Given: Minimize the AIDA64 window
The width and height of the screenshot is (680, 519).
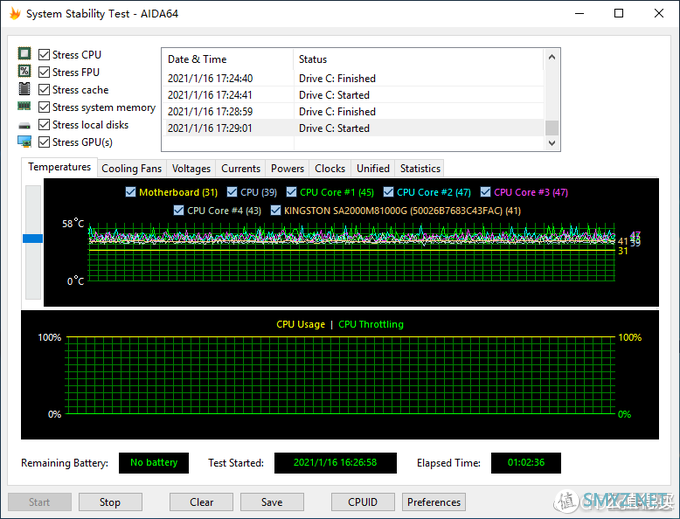Looking at the screenshot, I should 579,13.
